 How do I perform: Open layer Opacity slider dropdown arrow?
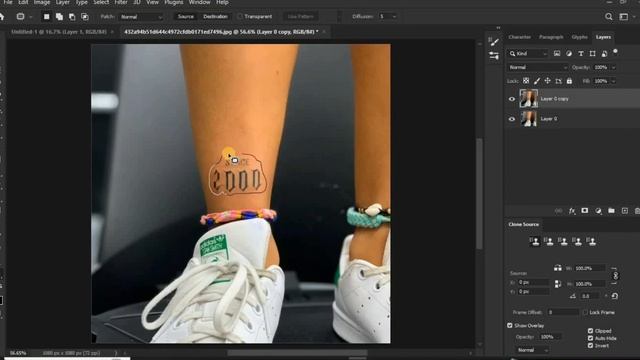point(613,67)
